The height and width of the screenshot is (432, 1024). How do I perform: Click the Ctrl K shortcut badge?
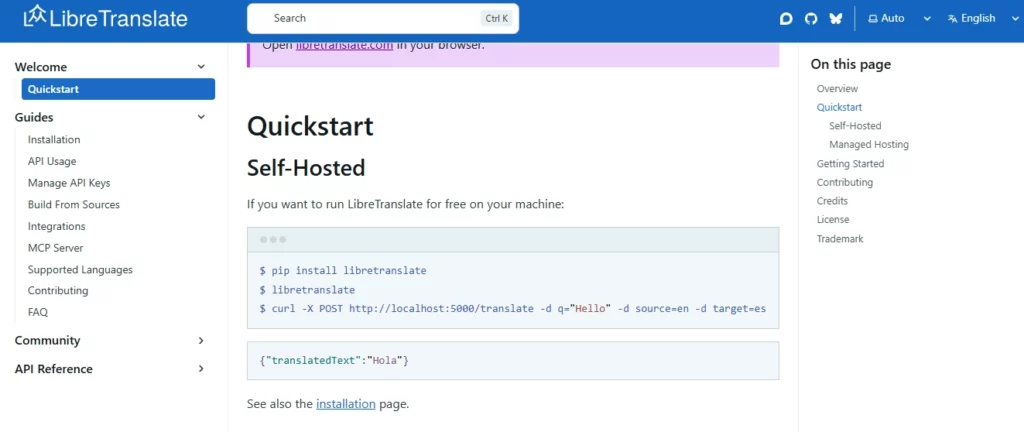coord(496,18)
